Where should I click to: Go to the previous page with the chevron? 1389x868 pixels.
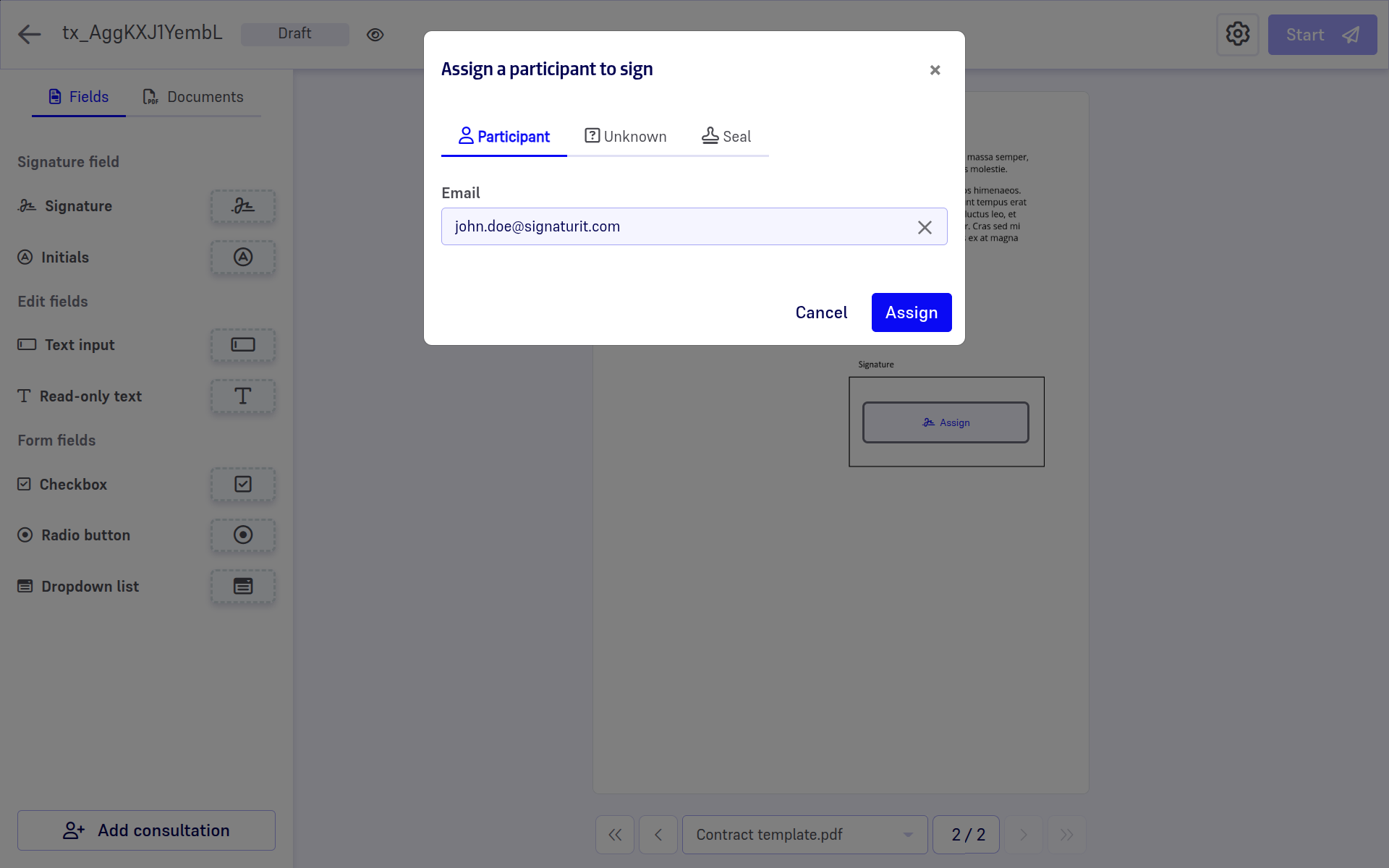point(658,835)
